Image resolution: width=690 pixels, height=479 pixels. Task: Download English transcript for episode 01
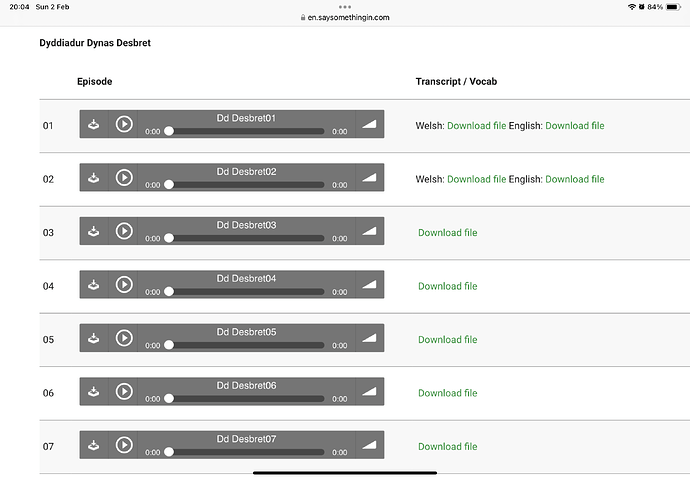point(575,126)
